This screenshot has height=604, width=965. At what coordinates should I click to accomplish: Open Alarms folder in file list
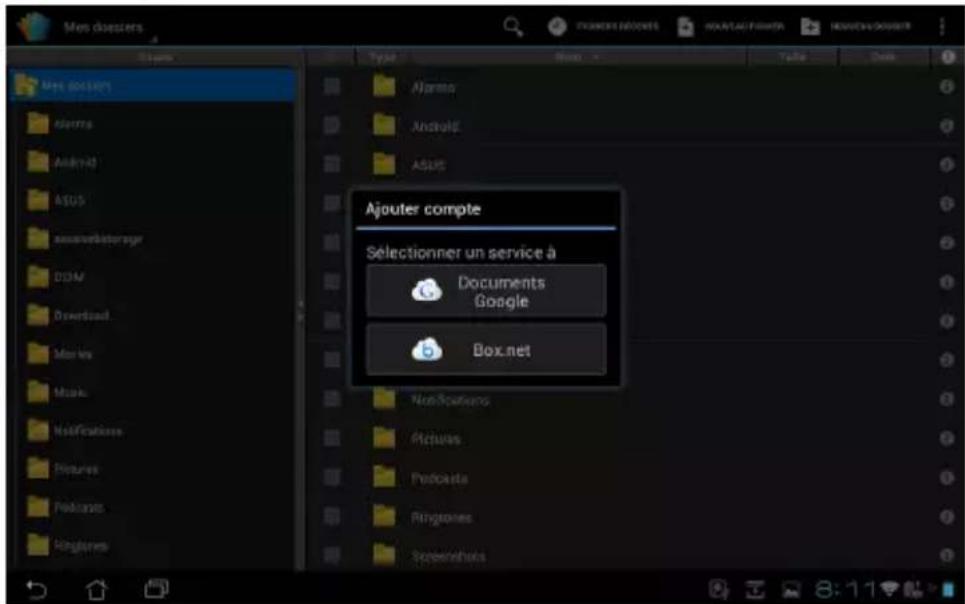pos(414,87)
